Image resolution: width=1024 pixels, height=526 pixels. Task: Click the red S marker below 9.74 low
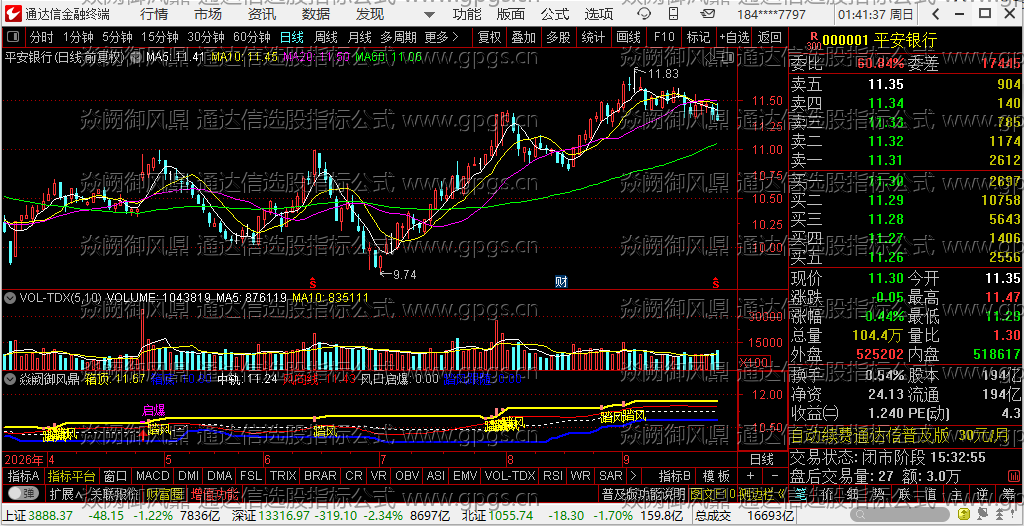click(313, 283)
